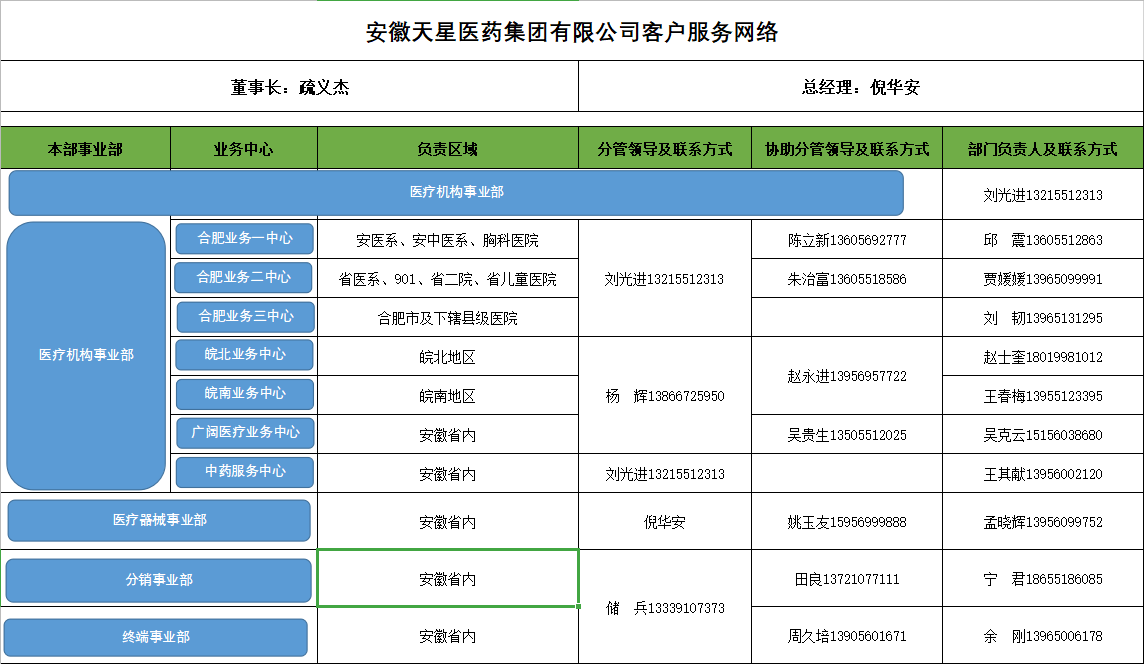Select the 刘 韧13965131295 cell

(x=1043, y=318)
